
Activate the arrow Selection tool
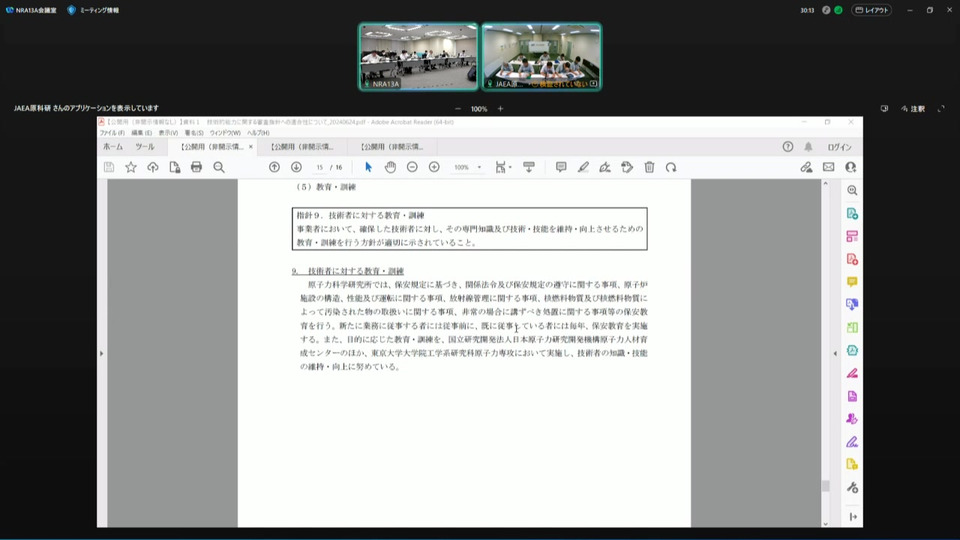pos(368,167)
